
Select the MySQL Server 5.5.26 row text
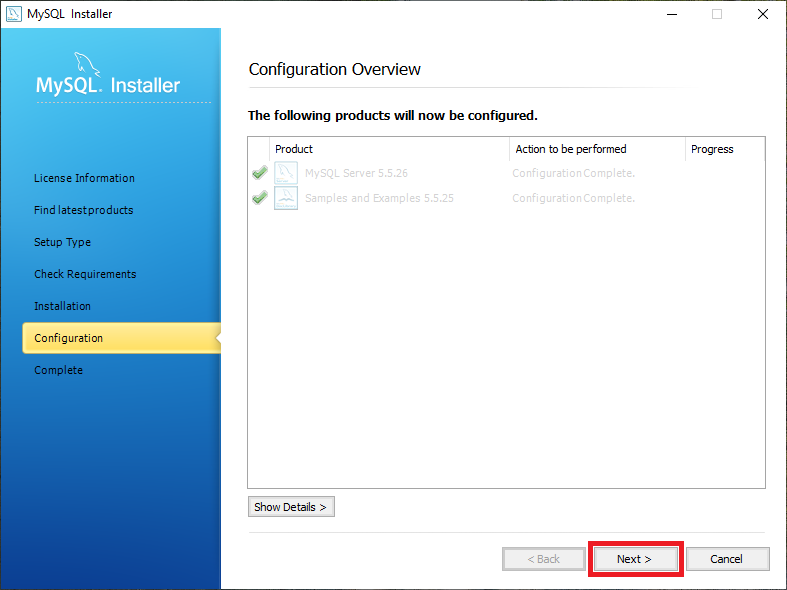[x=356, y=173]
